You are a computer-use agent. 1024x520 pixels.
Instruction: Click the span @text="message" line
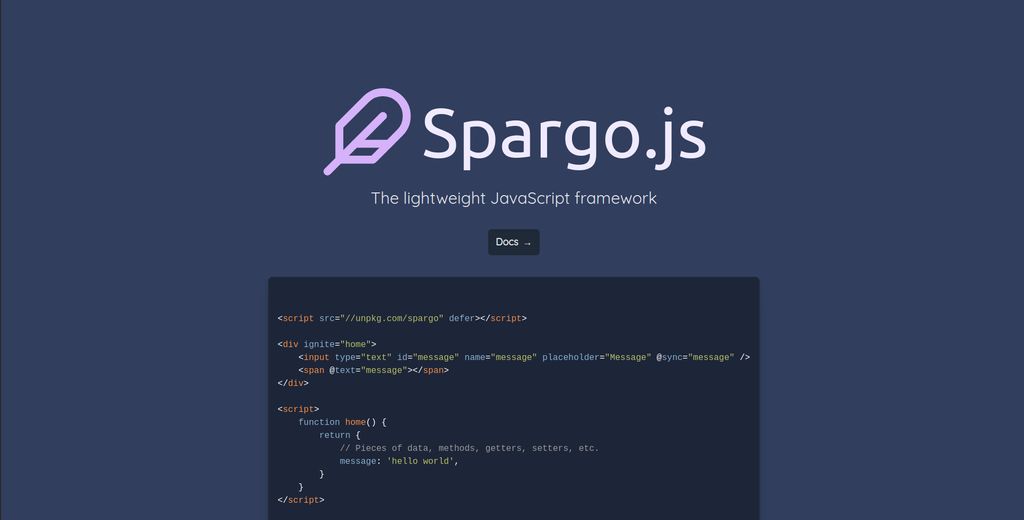pos(374,370)
